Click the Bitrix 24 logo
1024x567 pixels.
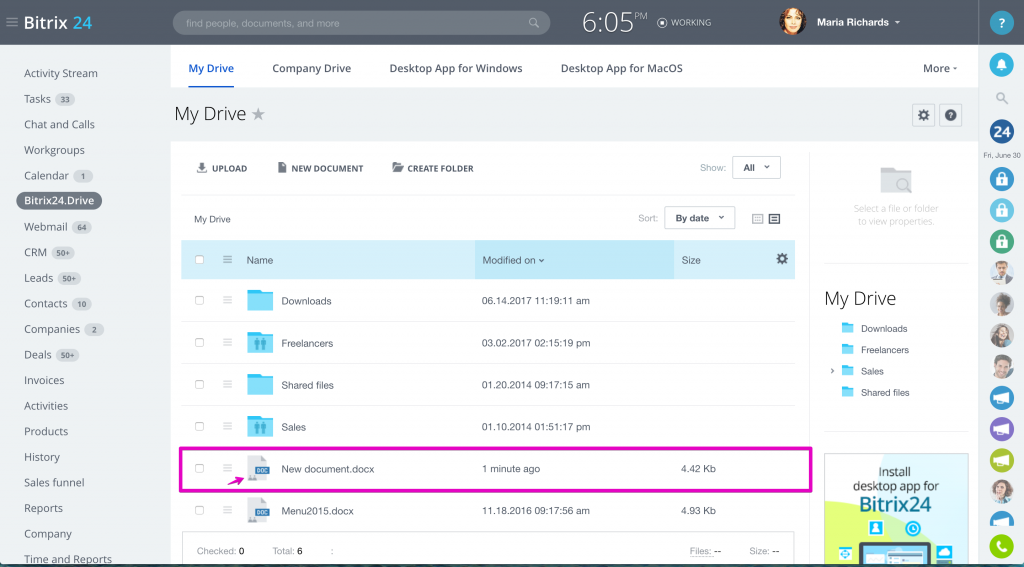click(x=57, y=22)
